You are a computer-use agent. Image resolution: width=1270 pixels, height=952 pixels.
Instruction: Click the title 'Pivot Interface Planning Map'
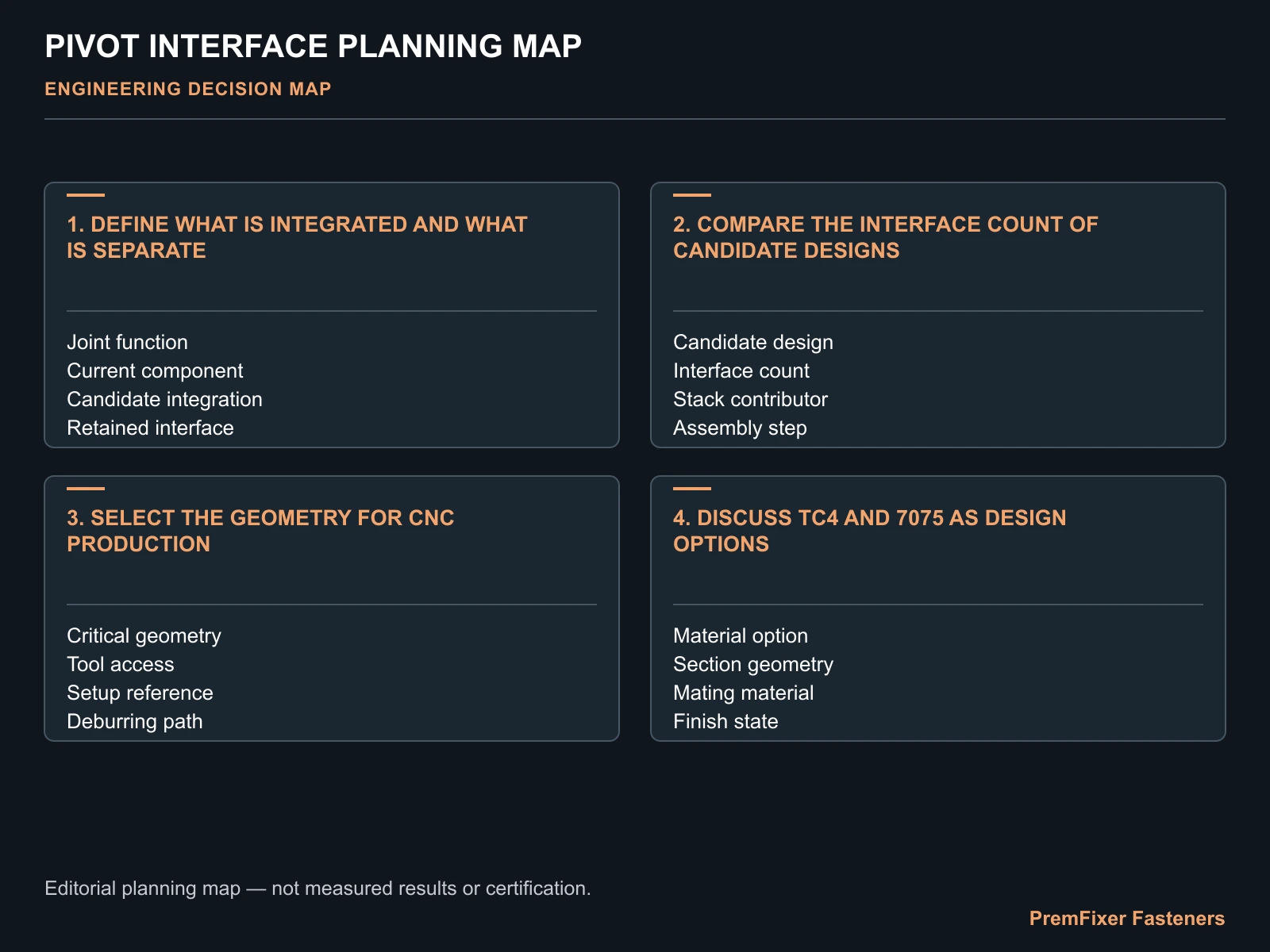[x=313, y=46]
